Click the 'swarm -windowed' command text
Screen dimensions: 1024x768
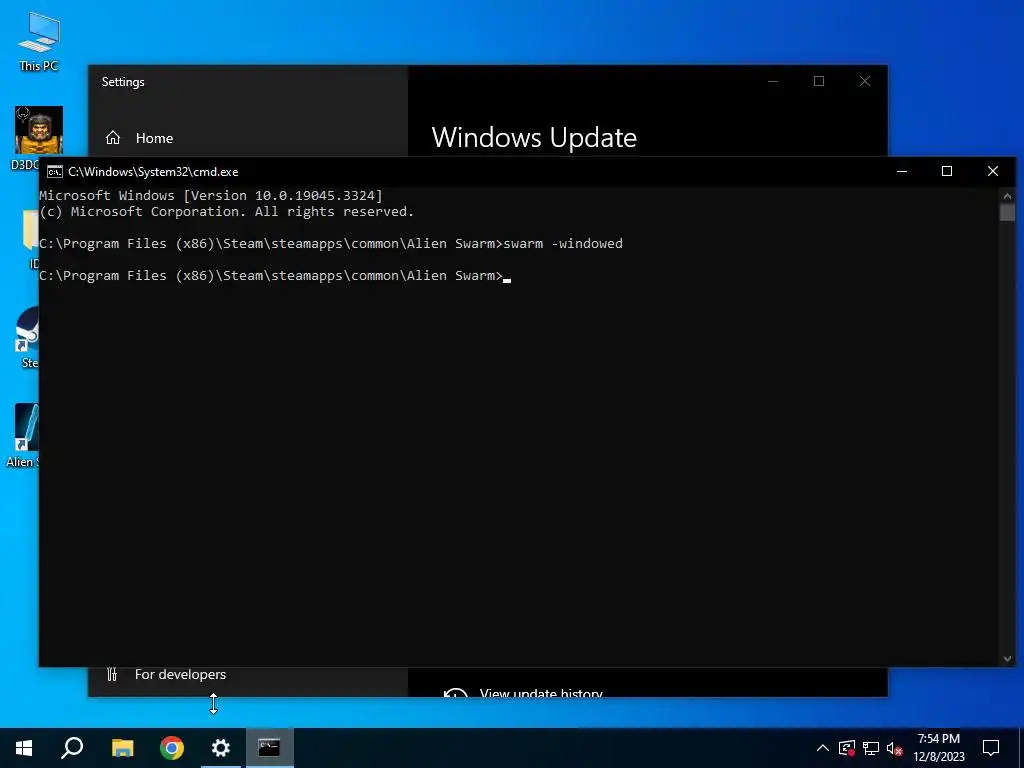(x=563, y=244)
